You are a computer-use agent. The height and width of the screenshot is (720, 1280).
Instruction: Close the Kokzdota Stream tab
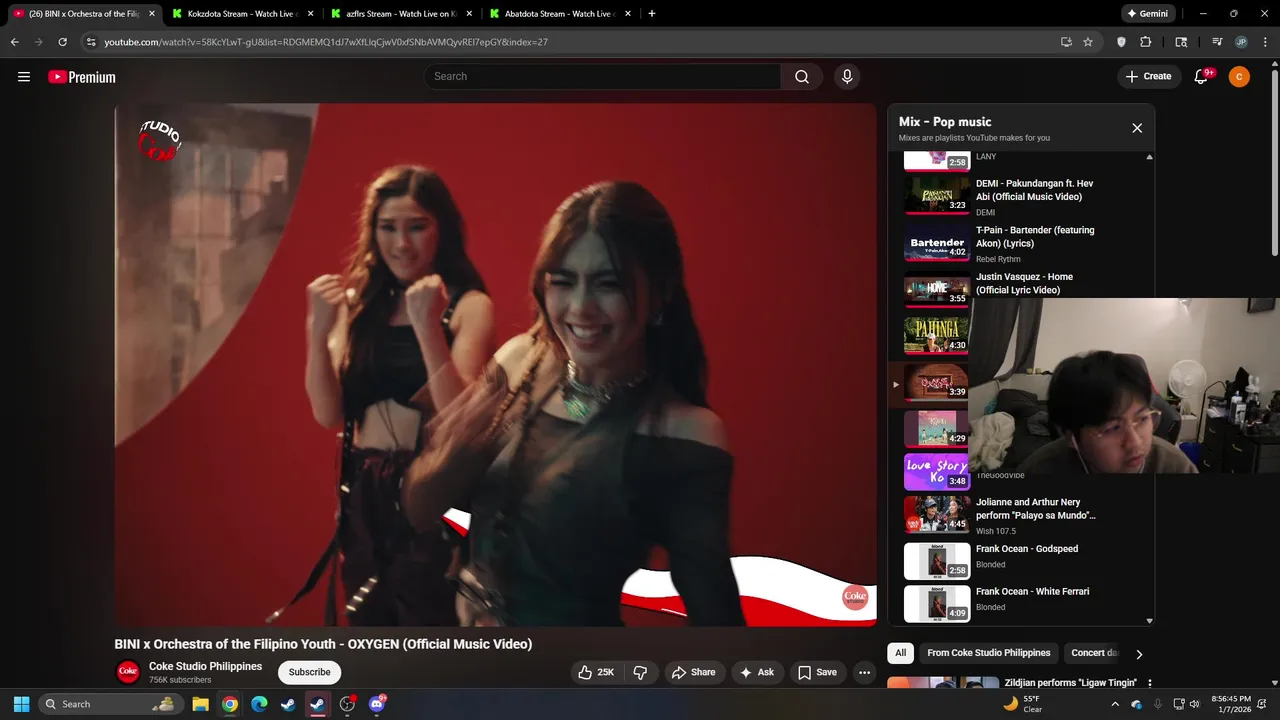pyautogui.click(x=311, y=14)
